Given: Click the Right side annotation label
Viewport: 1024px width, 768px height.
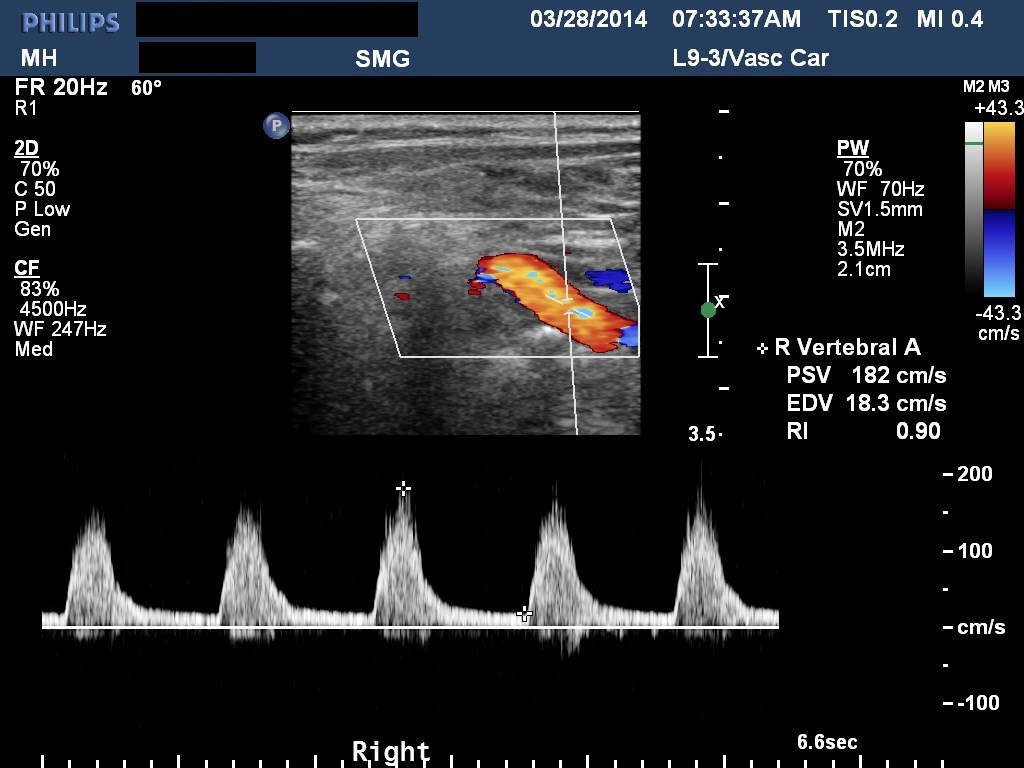Looking at the screenshot, I should [391, 751].
